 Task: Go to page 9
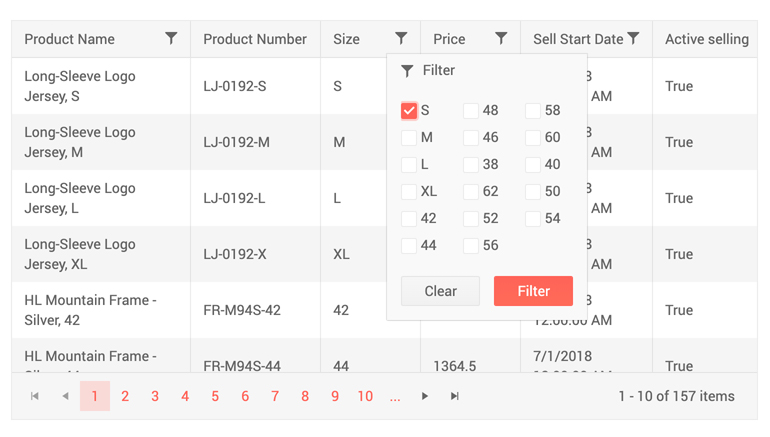click(x=335, y=396)
